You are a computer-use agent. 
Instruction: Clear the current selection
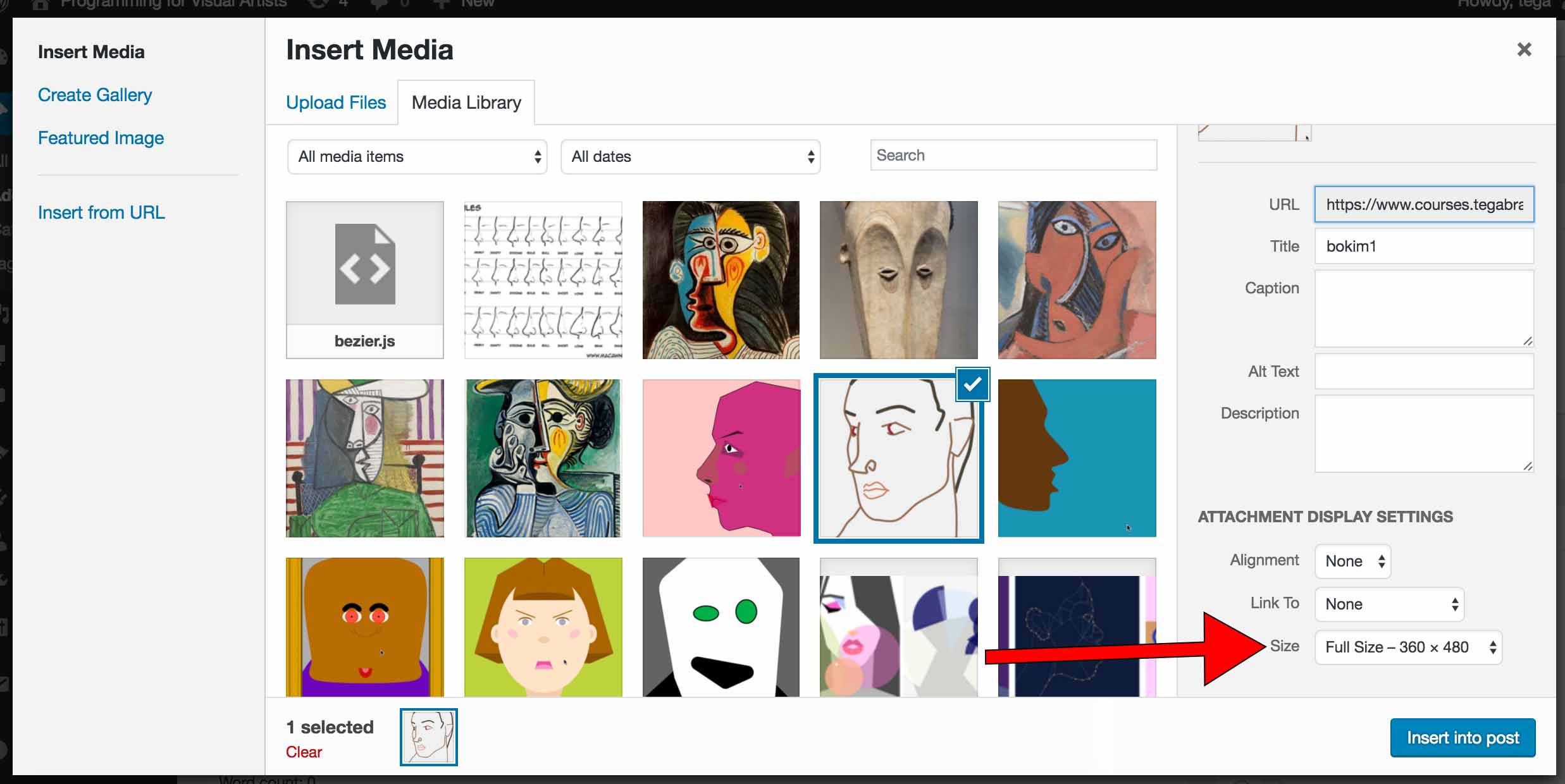pos(304,752)
